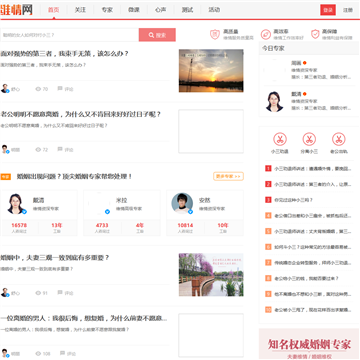Click the 高质量 shield icon
Image resolution: width=360 pixels, height=360 pixels.
[215, 34]
